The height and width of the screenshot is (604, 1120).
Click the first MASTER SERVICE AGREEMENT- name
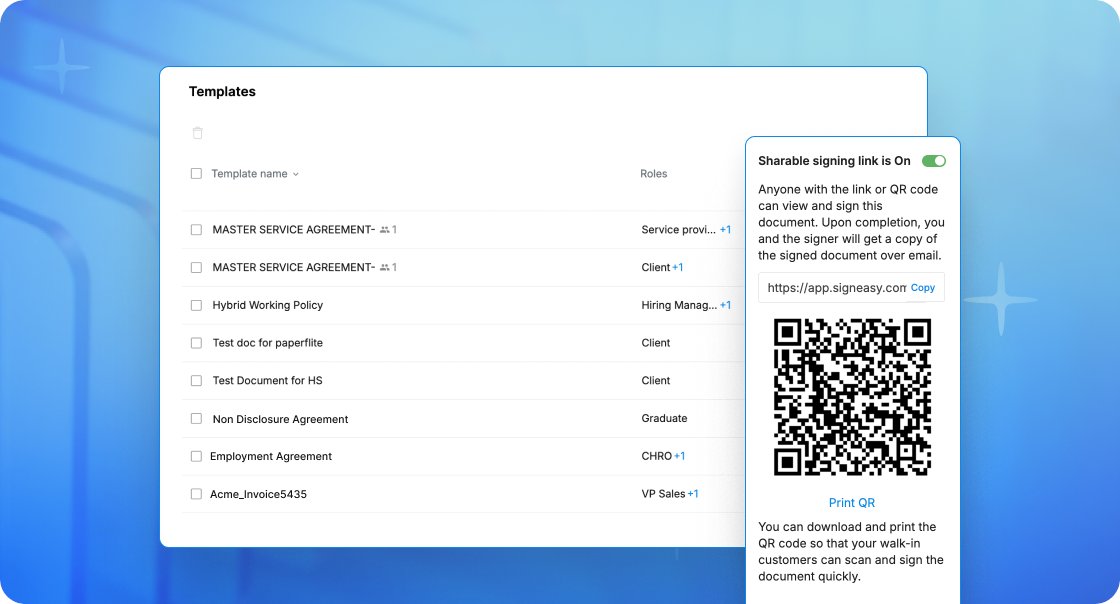click(294, 230)
